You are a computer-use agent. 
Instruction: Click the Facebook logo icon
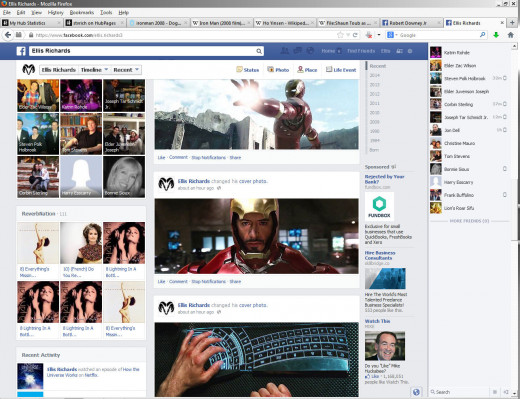(x=21, y=51)
